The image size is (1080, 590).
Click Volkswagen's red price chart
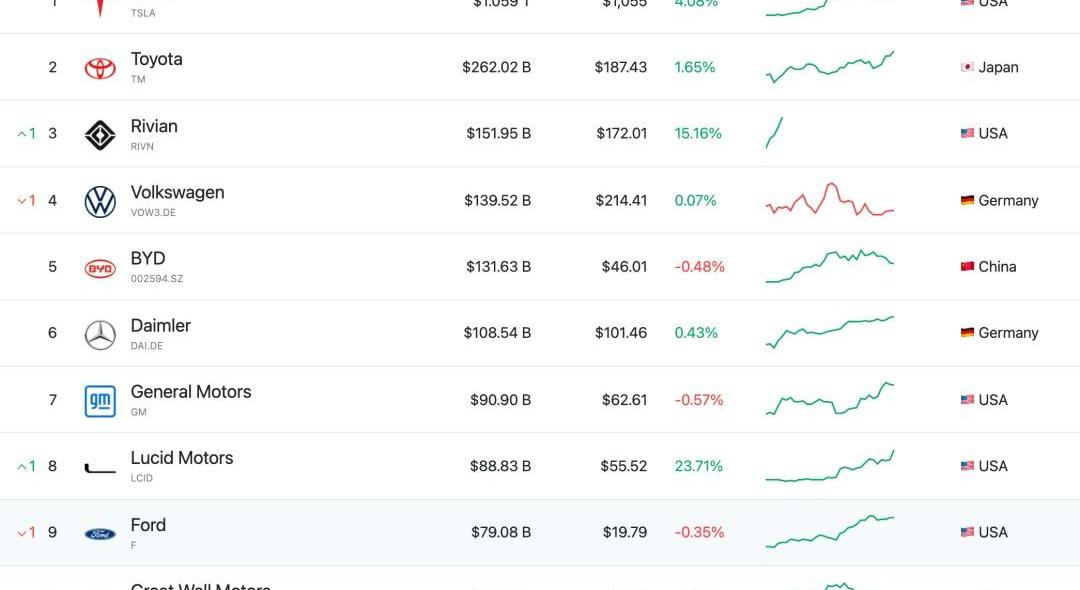tap(829, 200)
